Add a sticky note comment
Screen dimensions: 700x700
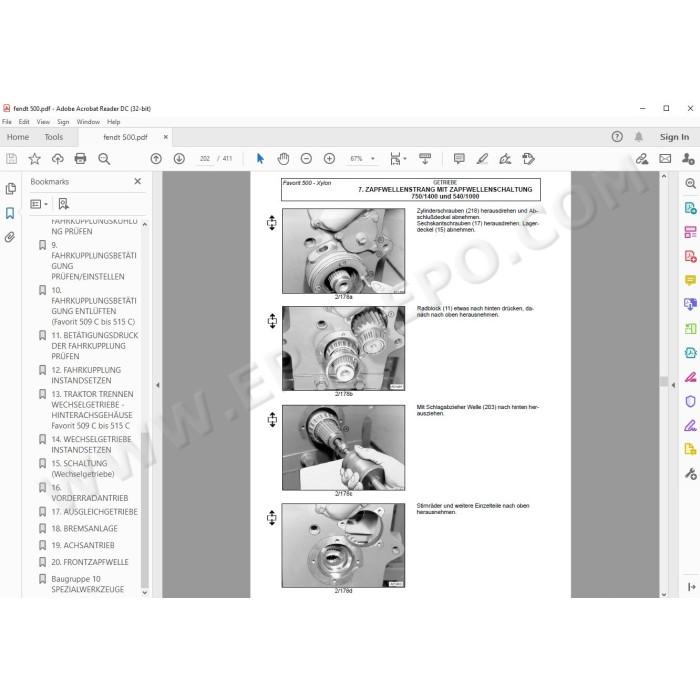[x=459, y=158]
